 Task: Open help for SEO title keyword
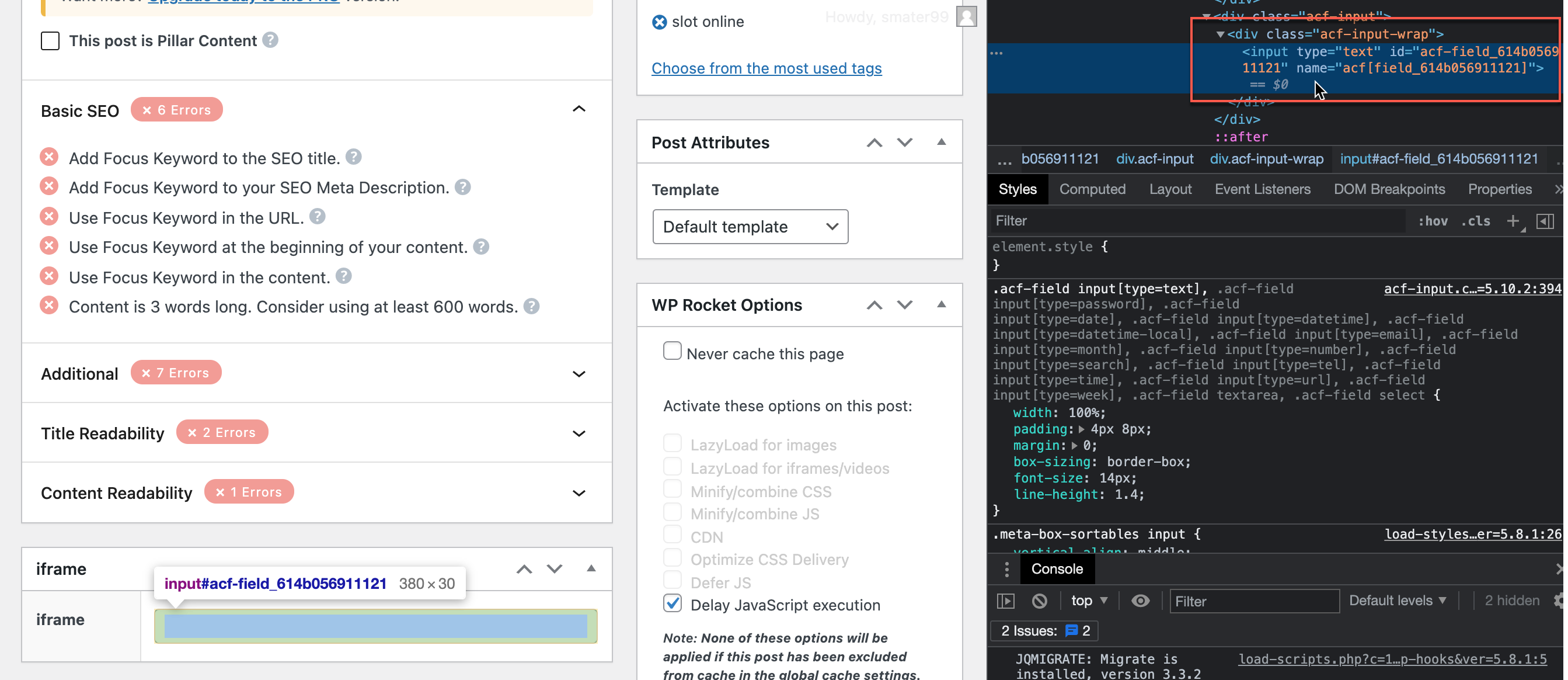(354, 157)
